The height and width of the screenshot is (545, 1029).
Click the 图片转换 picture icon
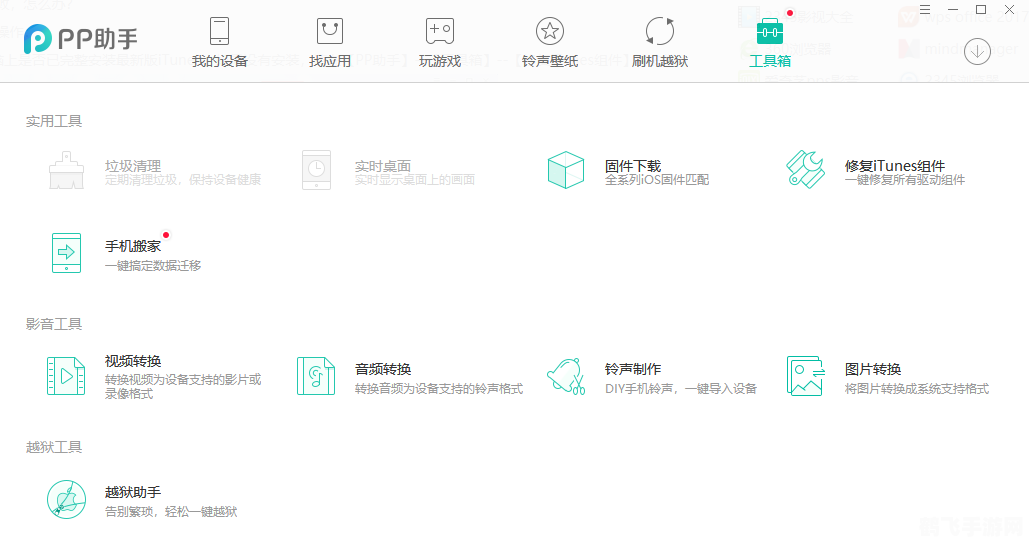pos(805,376)
